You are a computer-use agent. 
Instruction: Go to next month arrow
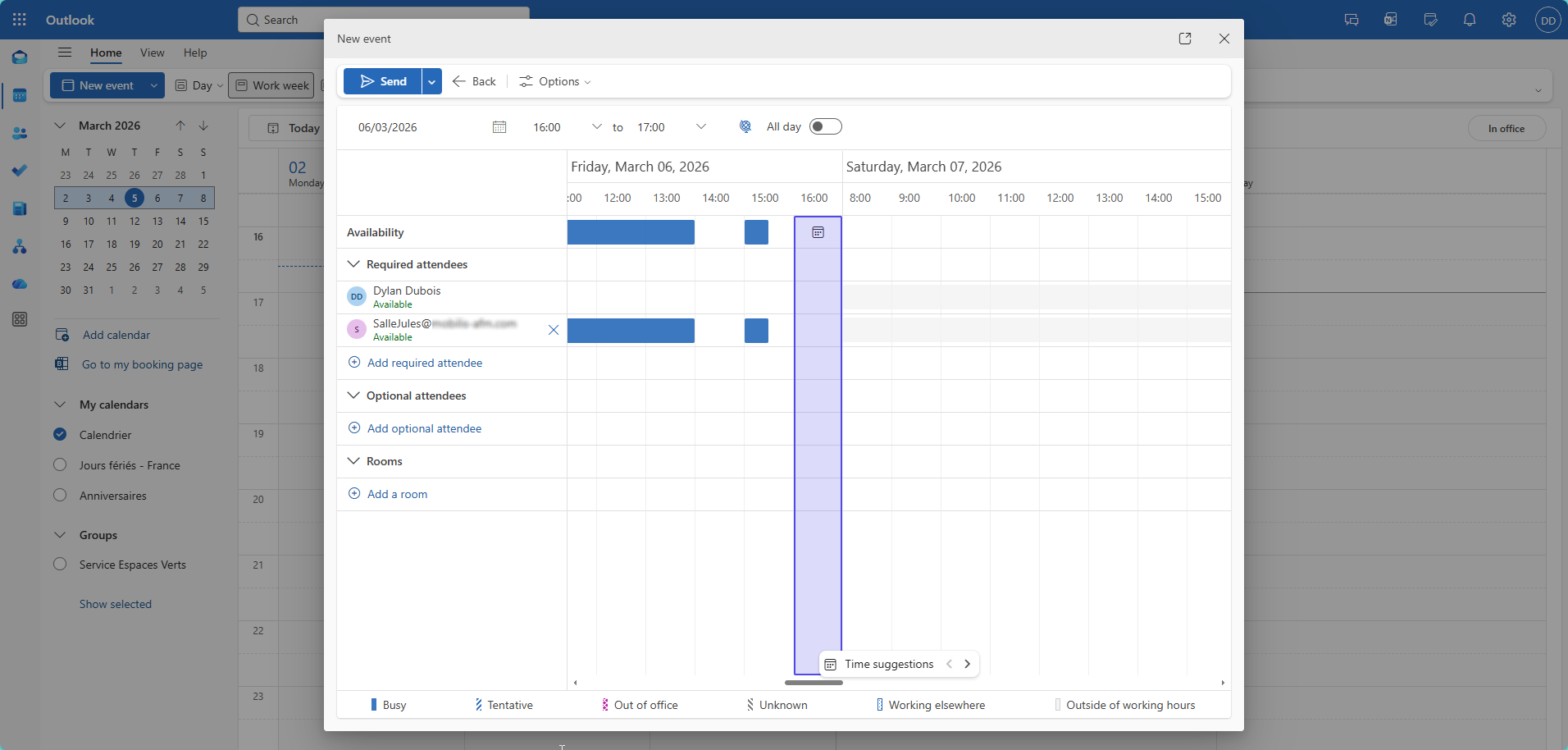(x=203, y=126)
